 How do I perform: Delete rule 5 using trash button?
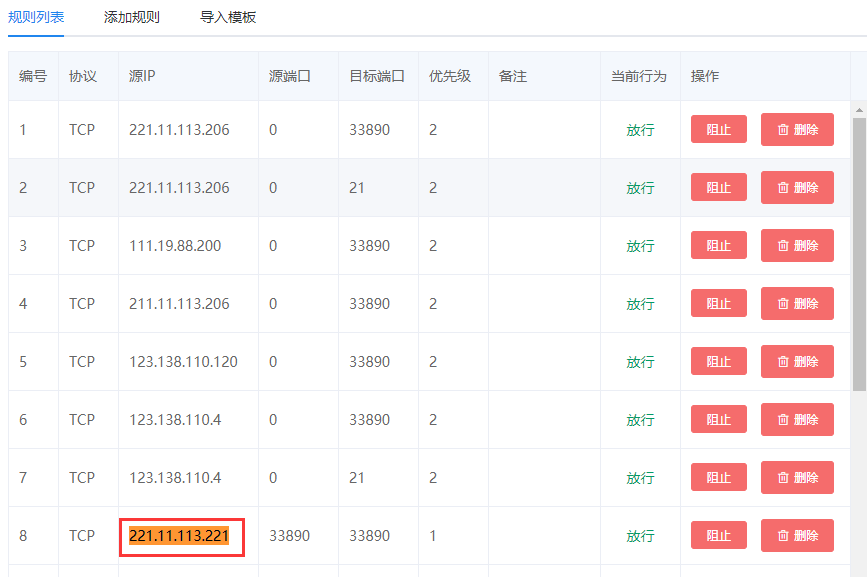click(x=797, y=362)
